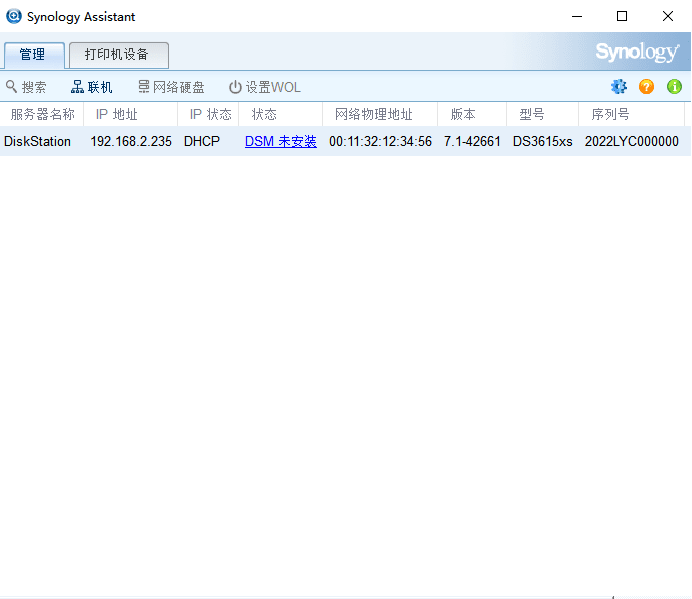The width and height of the screenshot is (692, 599).
Task: Click IP address 192.168.2.235
Action: click(x=131, y=141)
